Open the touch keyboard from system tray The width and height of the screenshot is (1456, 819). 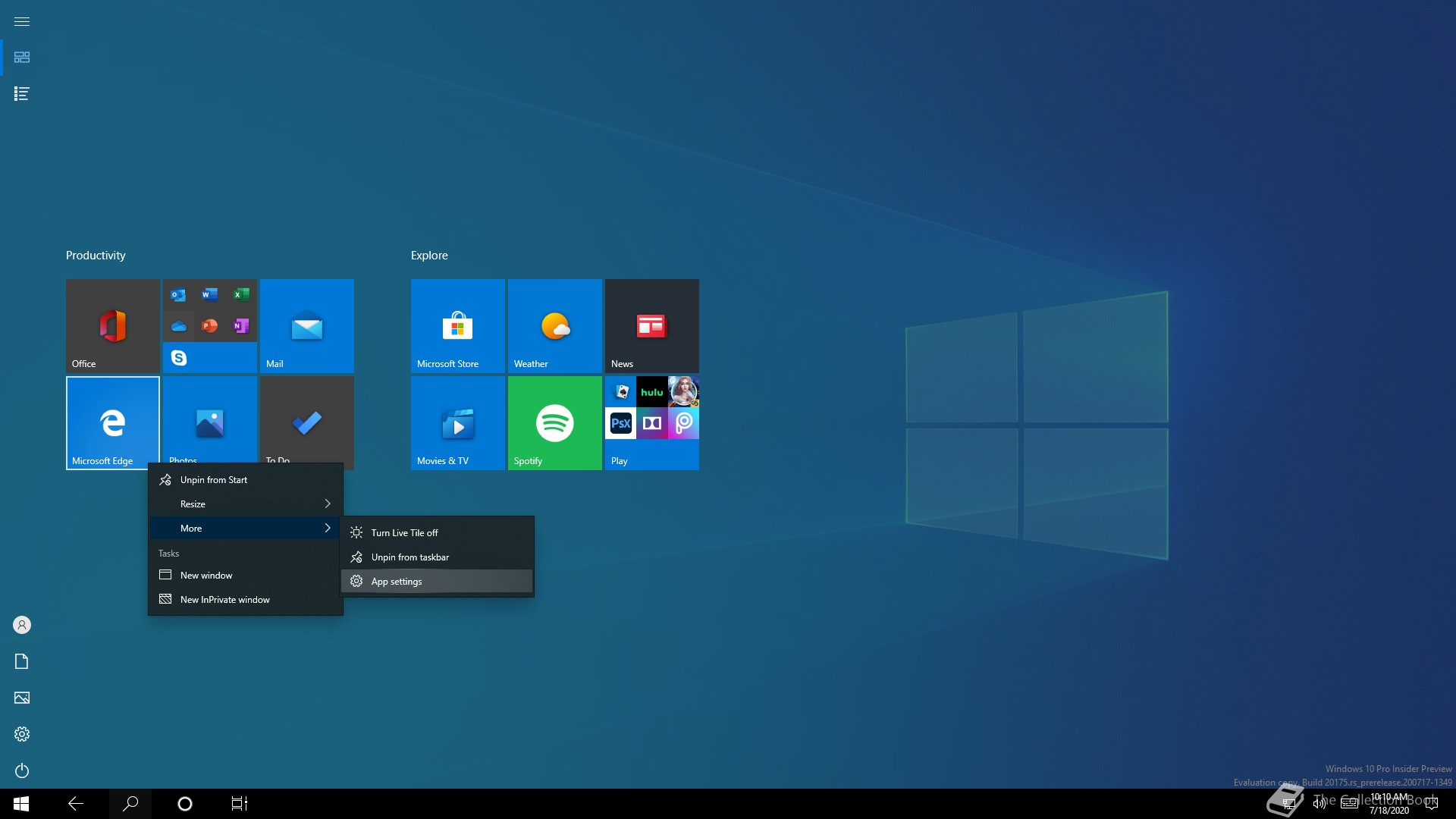click(x=1350, y=804)
